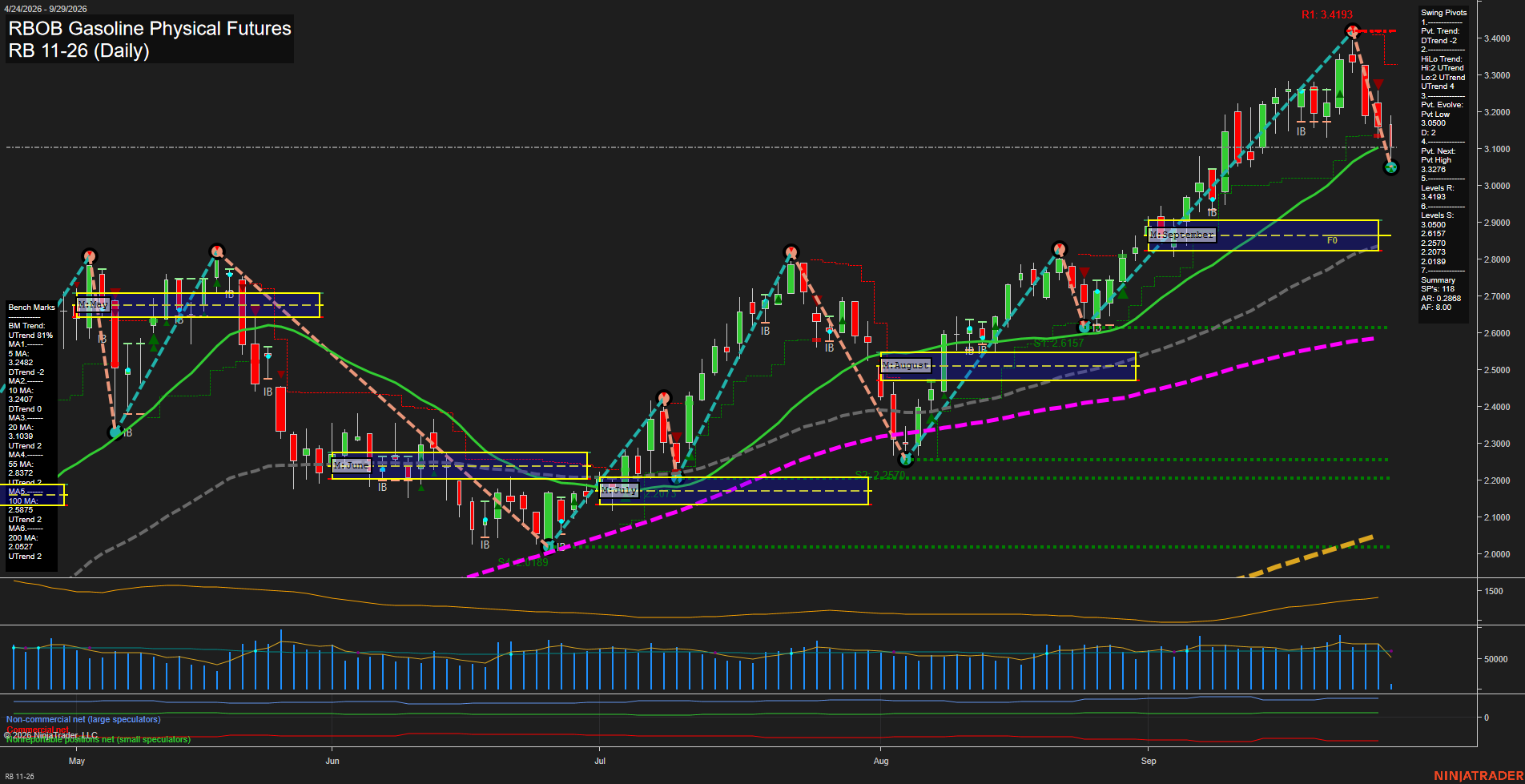Viewport: 1525px width, 784px height.
Task: Select the late July swing high pivot circle
Action: tap(791, 252)
